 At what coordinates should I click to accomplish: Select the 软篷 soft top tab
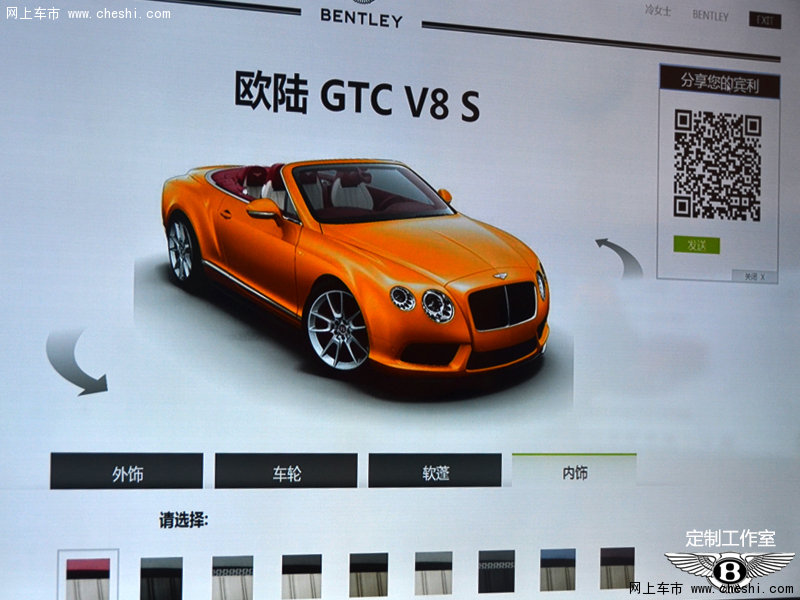coord(435,470)
